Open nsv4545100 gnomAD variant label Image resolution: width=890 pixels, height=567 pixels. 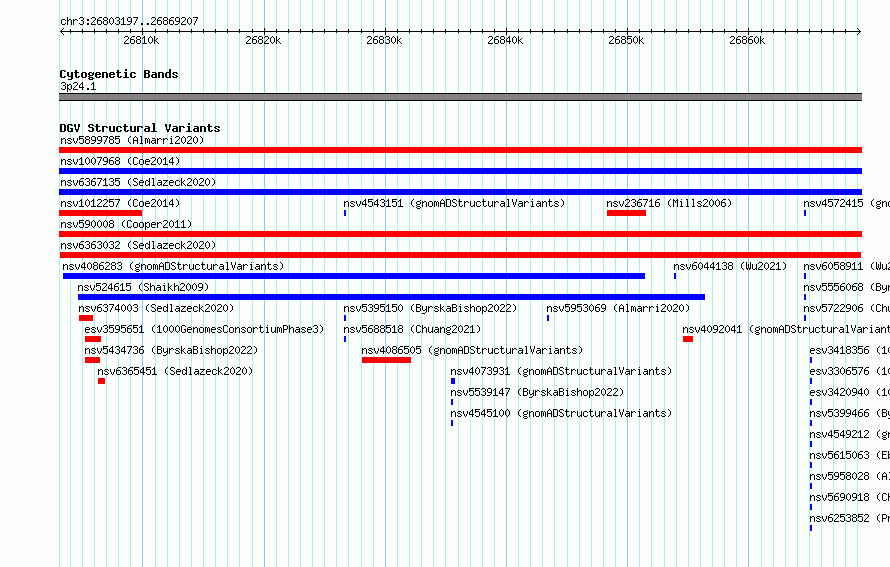pos(561,413)
